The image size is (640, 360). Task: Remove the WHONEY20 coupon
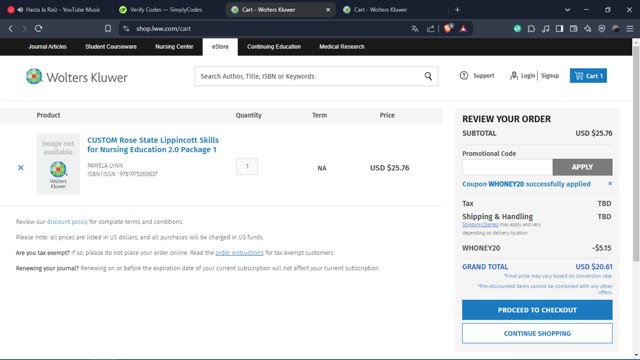pyautogui.click(x=610, y=184)
